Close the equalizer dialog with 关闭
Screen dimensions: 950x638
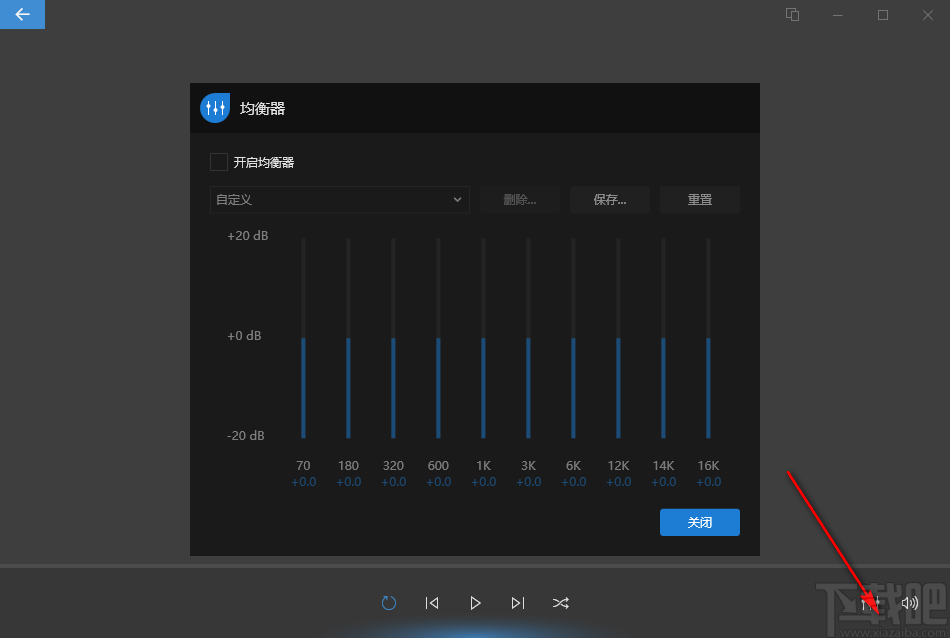pyautogui.click(x=700, y=522)
